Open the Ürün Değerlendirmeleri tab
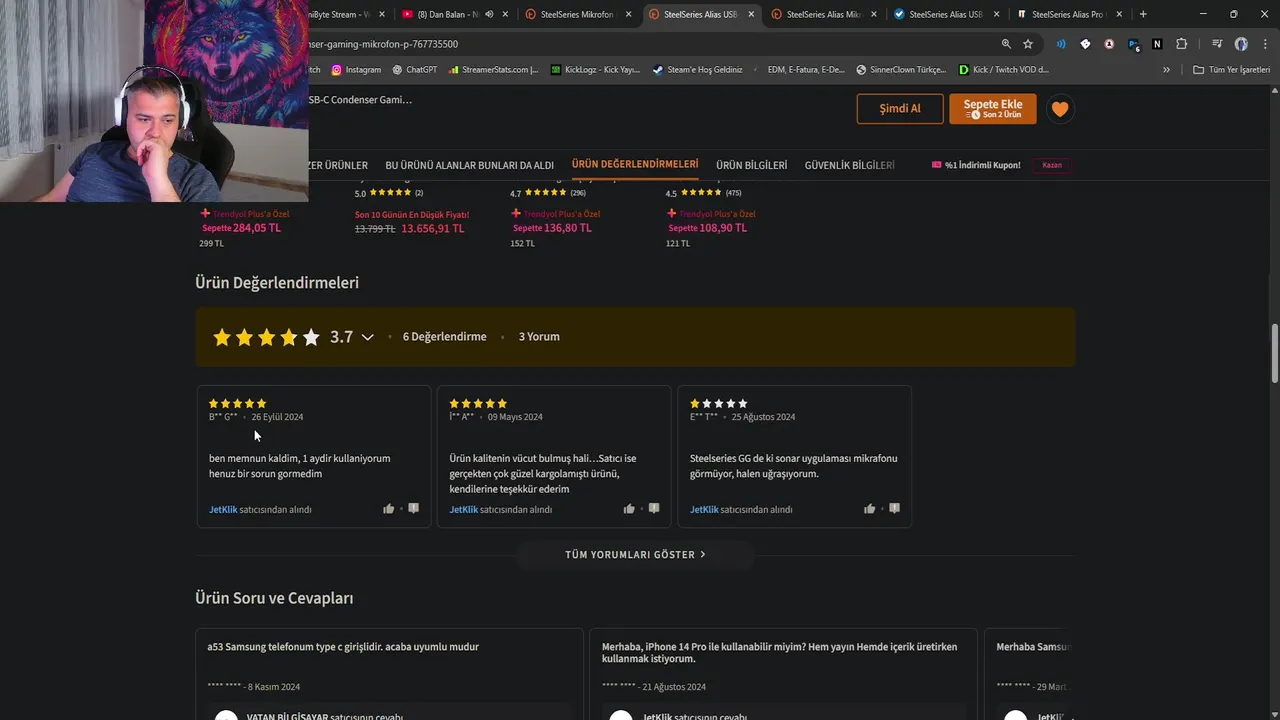This screenshot has height=720, width=1280. click(x=635, y=164)
